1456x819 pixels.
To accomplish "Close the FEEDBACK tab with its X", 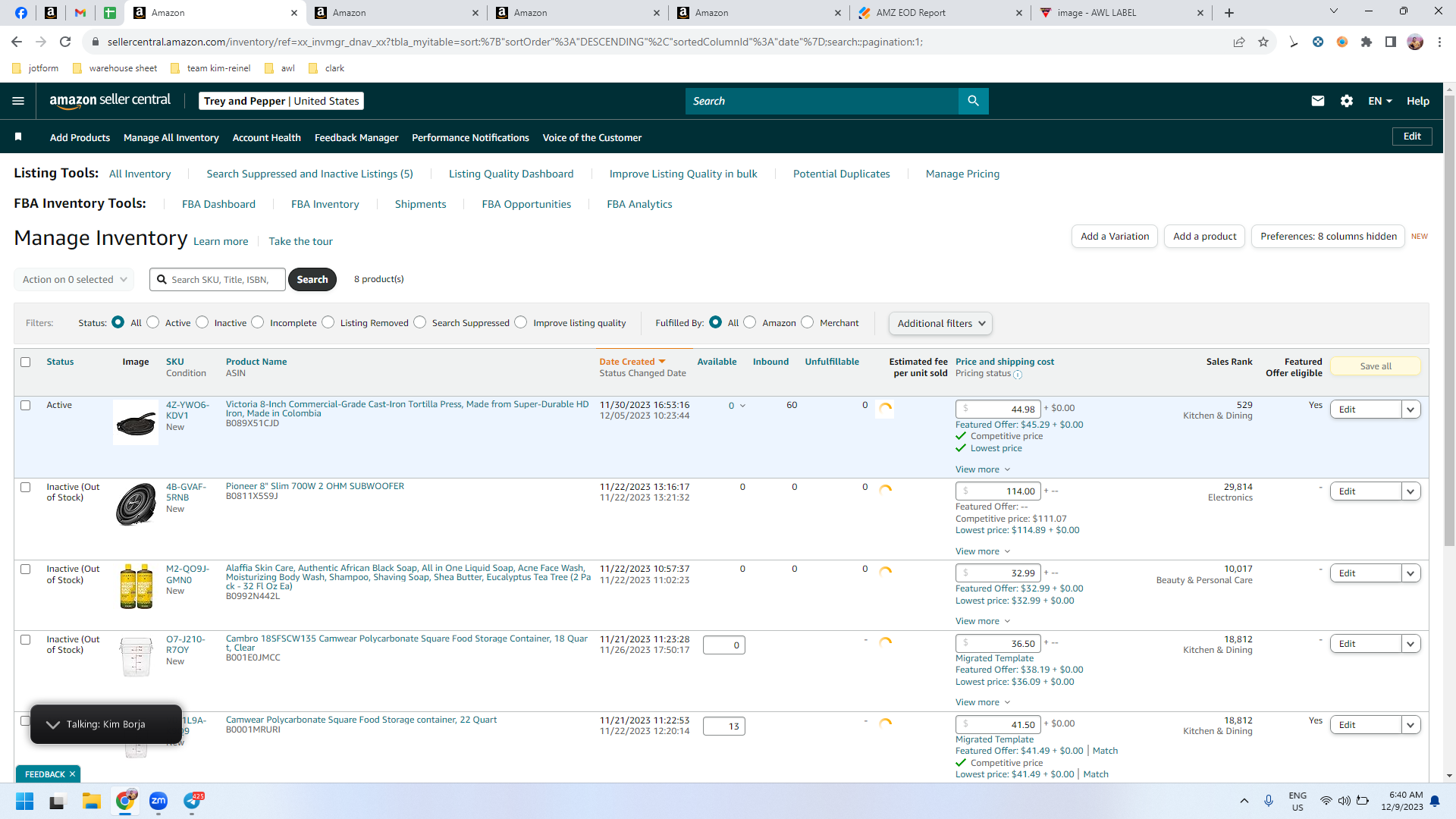I will click(x=72, y=774).
